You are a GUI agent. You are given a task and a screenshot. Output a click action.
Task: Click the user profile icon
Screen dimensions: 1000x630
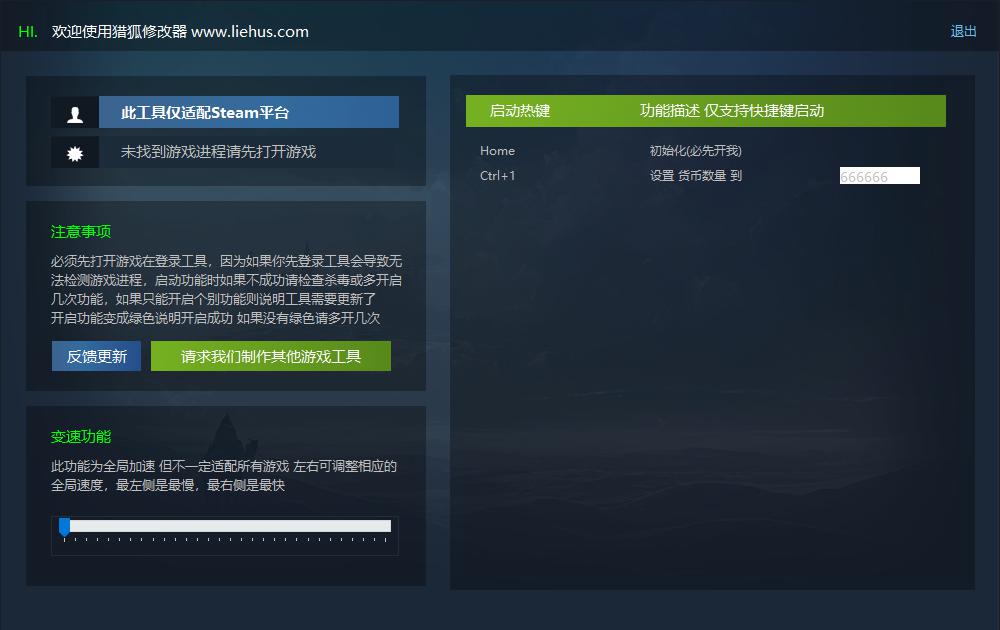75,114
